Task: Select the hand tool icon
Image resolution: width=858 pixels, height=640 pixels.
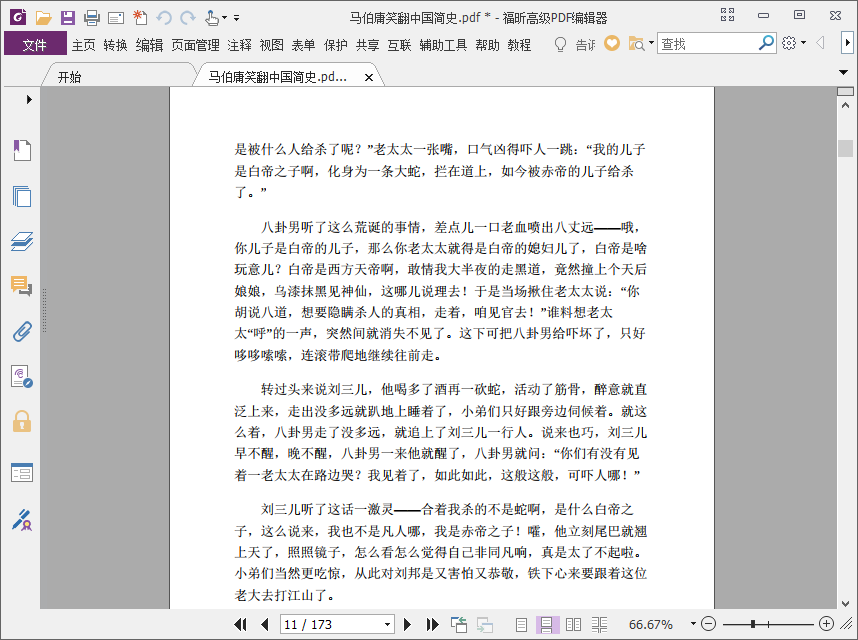Action: [x=212, y=18]
